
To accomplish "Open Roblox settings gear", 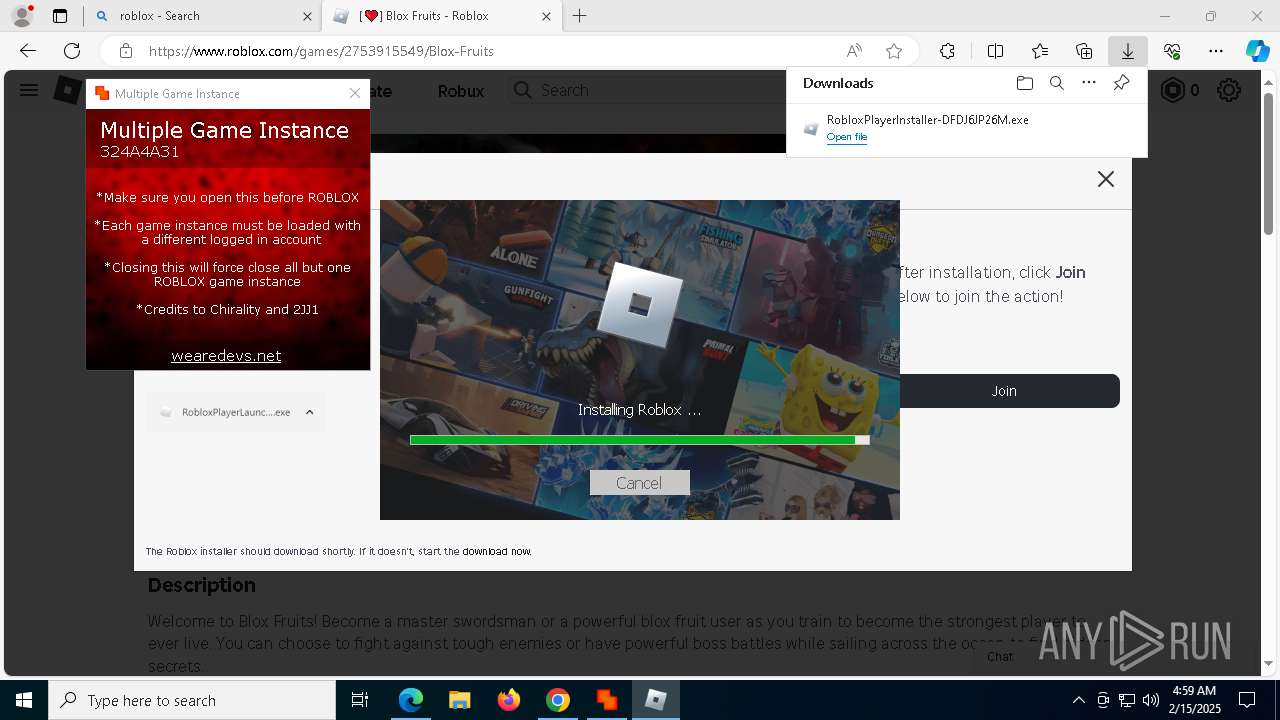I will click(x=1229, y=91).
